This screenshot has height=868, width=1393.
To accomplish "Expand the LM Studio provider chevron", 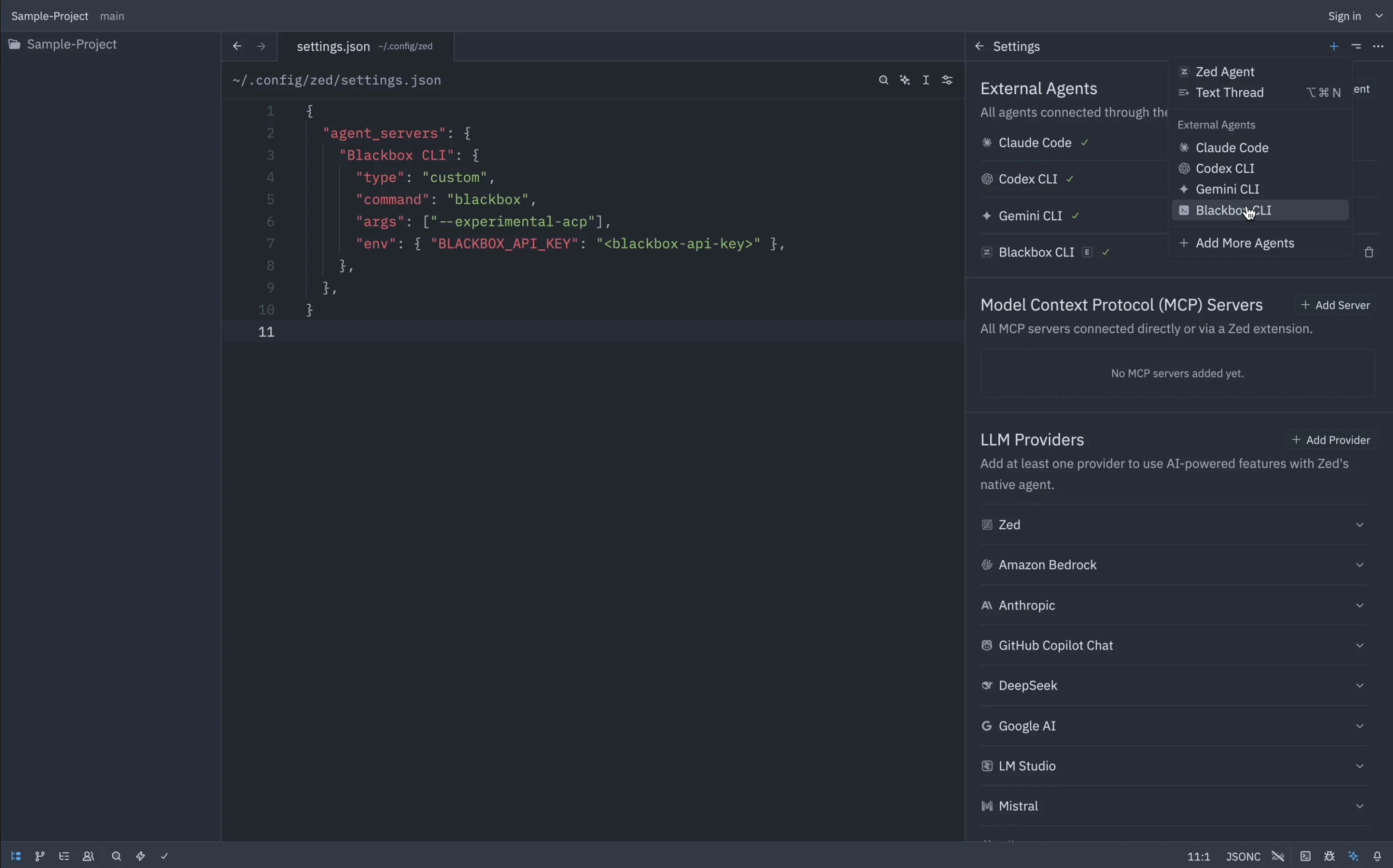I will click(x=1360, y=766).
